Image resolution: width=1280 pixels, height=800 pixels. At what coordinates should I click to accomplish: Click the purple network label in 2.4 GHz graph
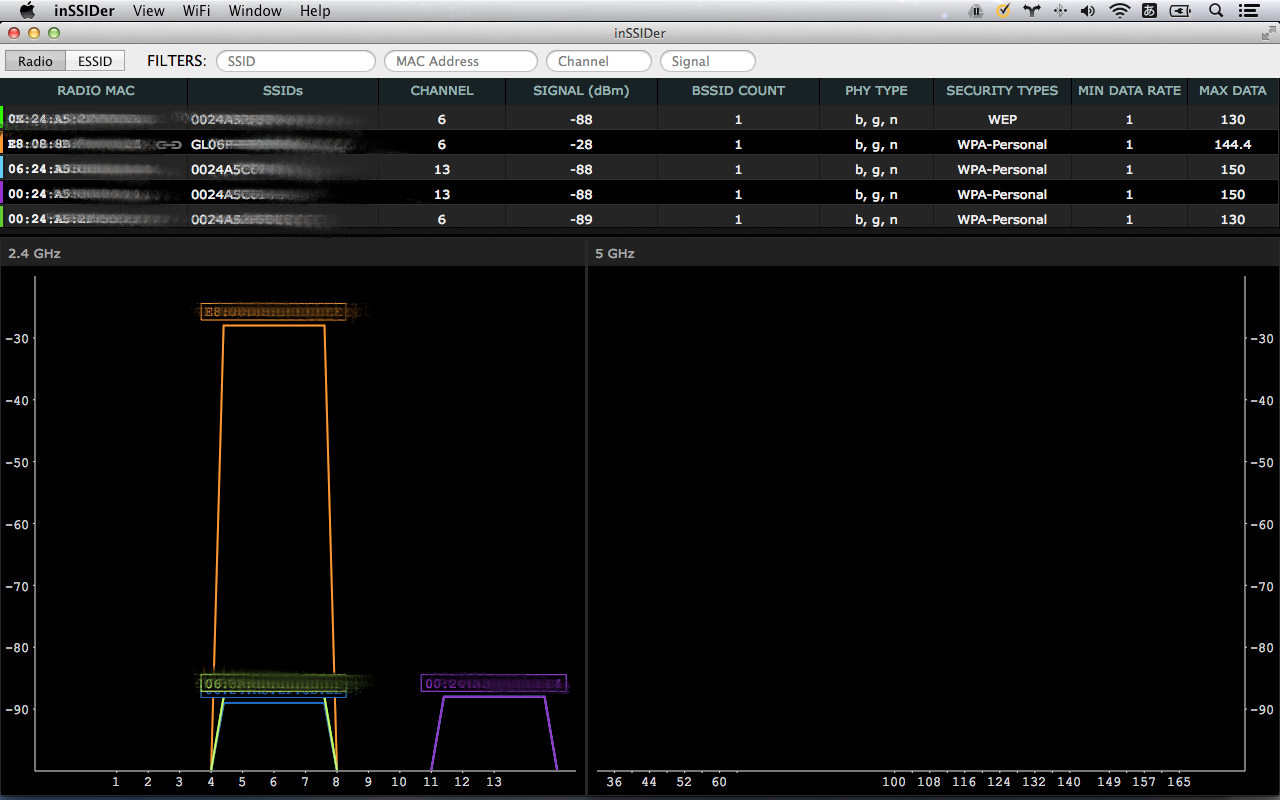tap(493, 684)
